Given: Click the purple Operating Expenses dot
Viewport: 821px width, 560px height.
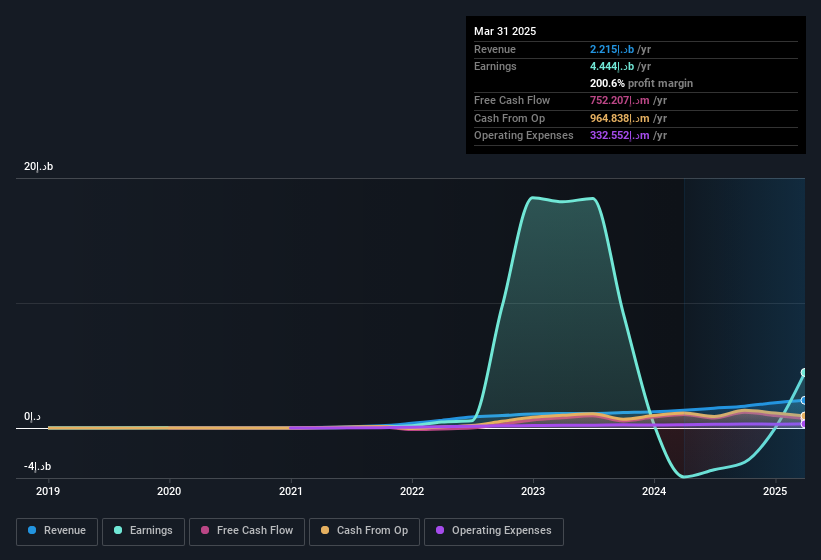Looking at the screenshot, I should tap(440, 530).
